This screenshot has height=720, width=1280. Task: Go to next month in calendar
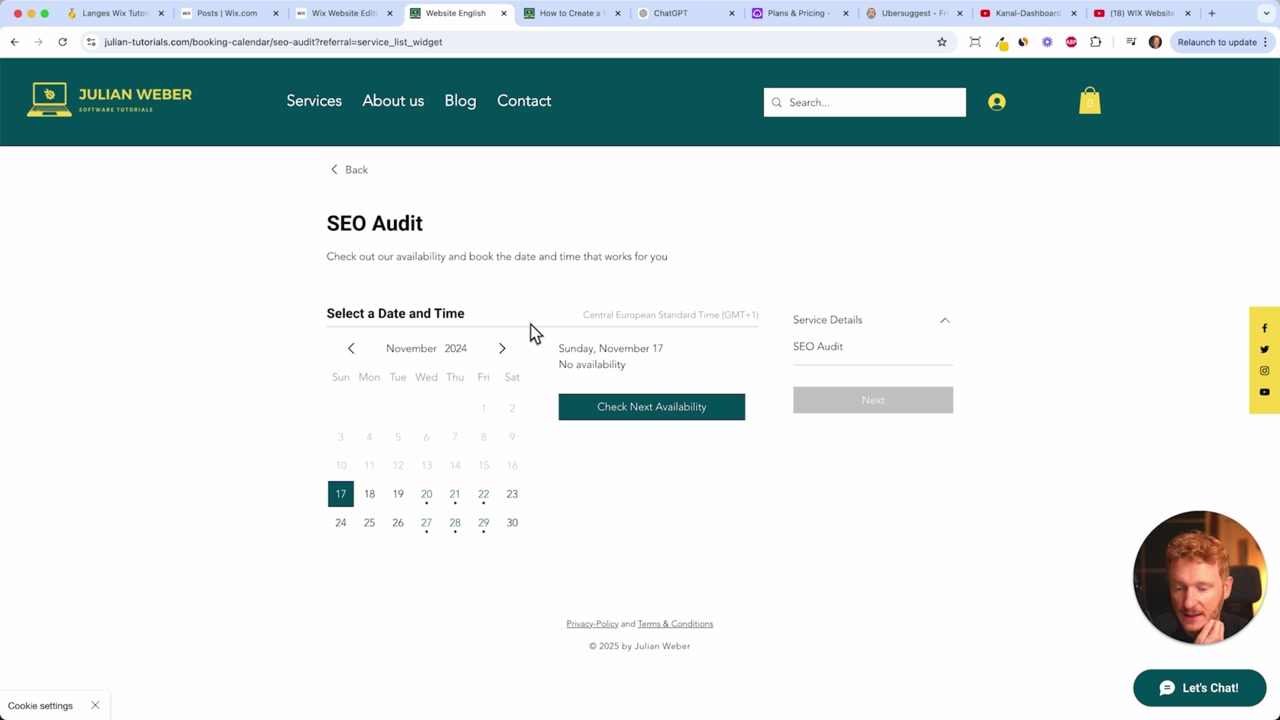pyautogui.click(x=502, y=348)
